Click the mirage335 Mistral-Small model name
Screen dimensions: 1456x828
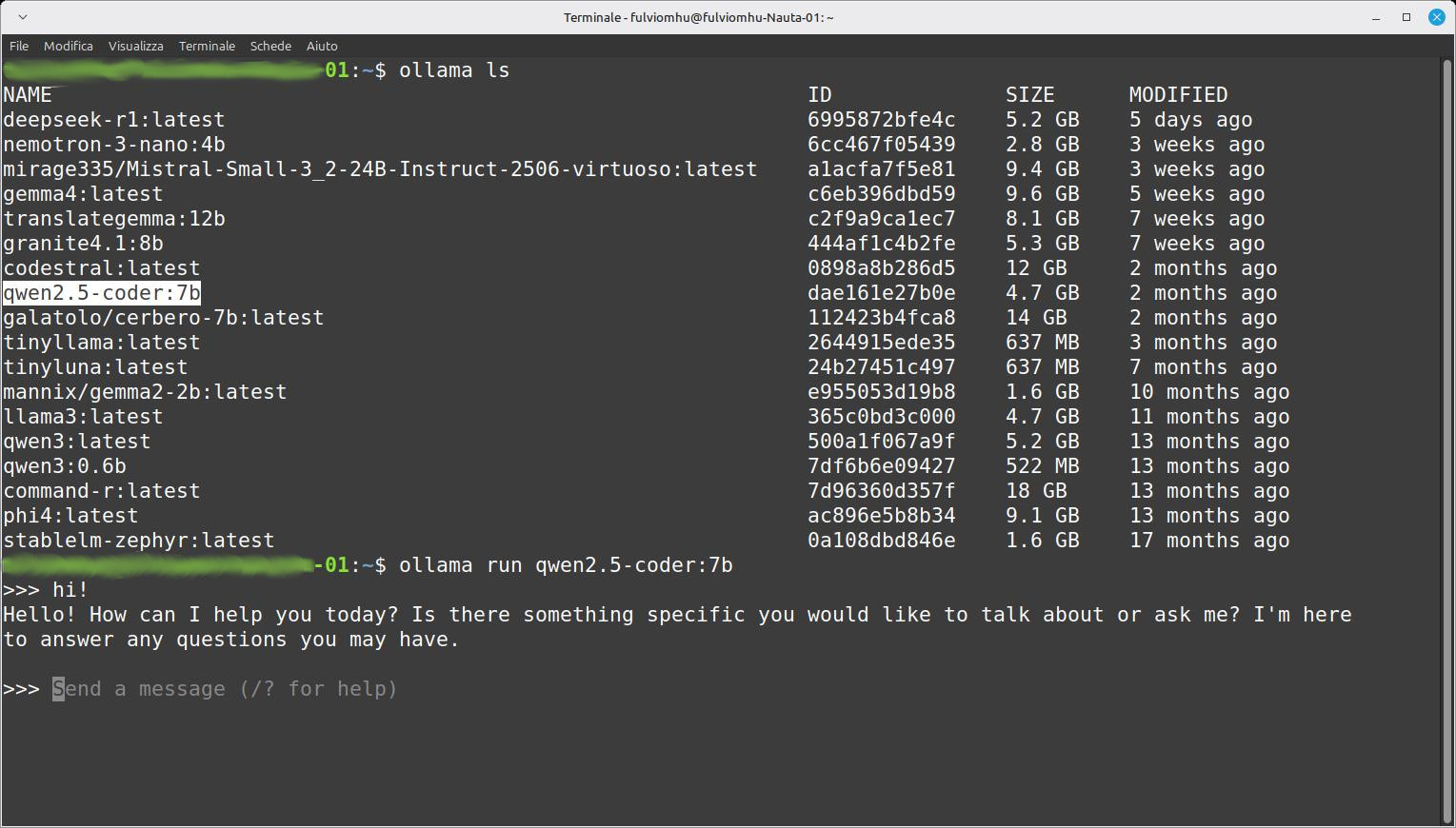point(380,169)
